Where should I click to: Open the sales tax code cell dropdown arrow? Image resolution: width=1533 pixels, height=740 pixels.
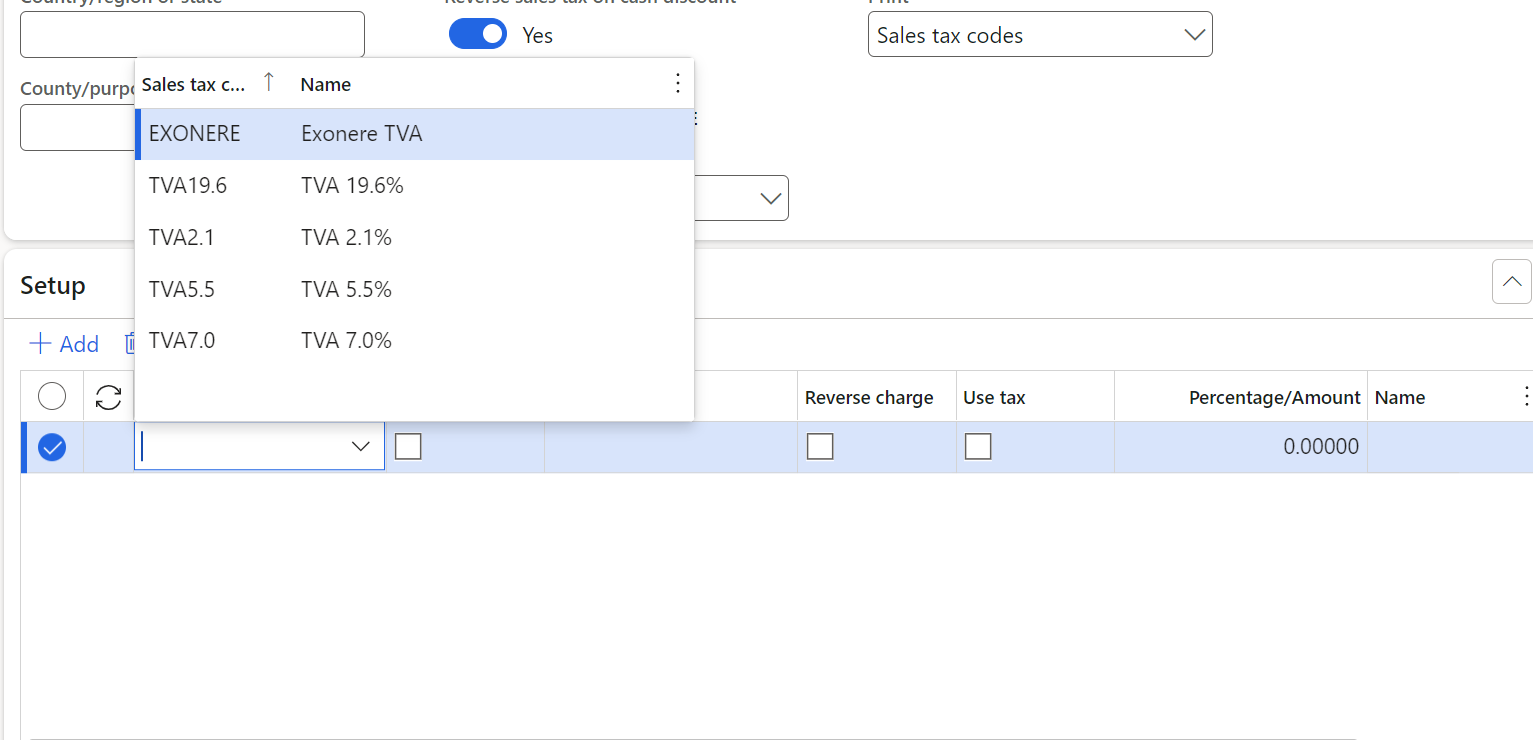(x=362, y=447)
